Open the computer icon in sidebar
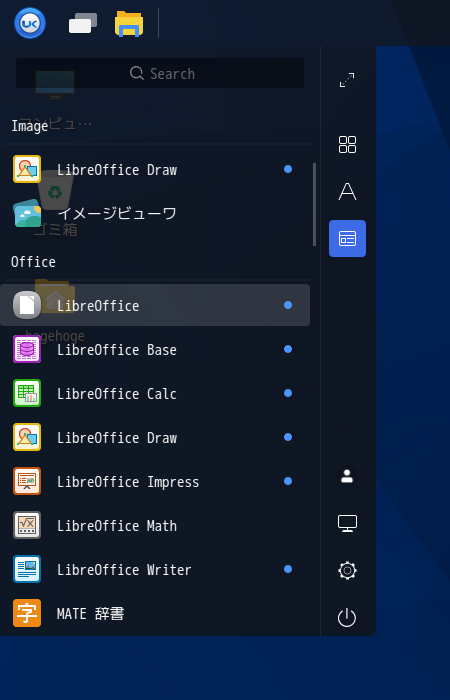This screenshot has height=700, width=450. (347, 523)
